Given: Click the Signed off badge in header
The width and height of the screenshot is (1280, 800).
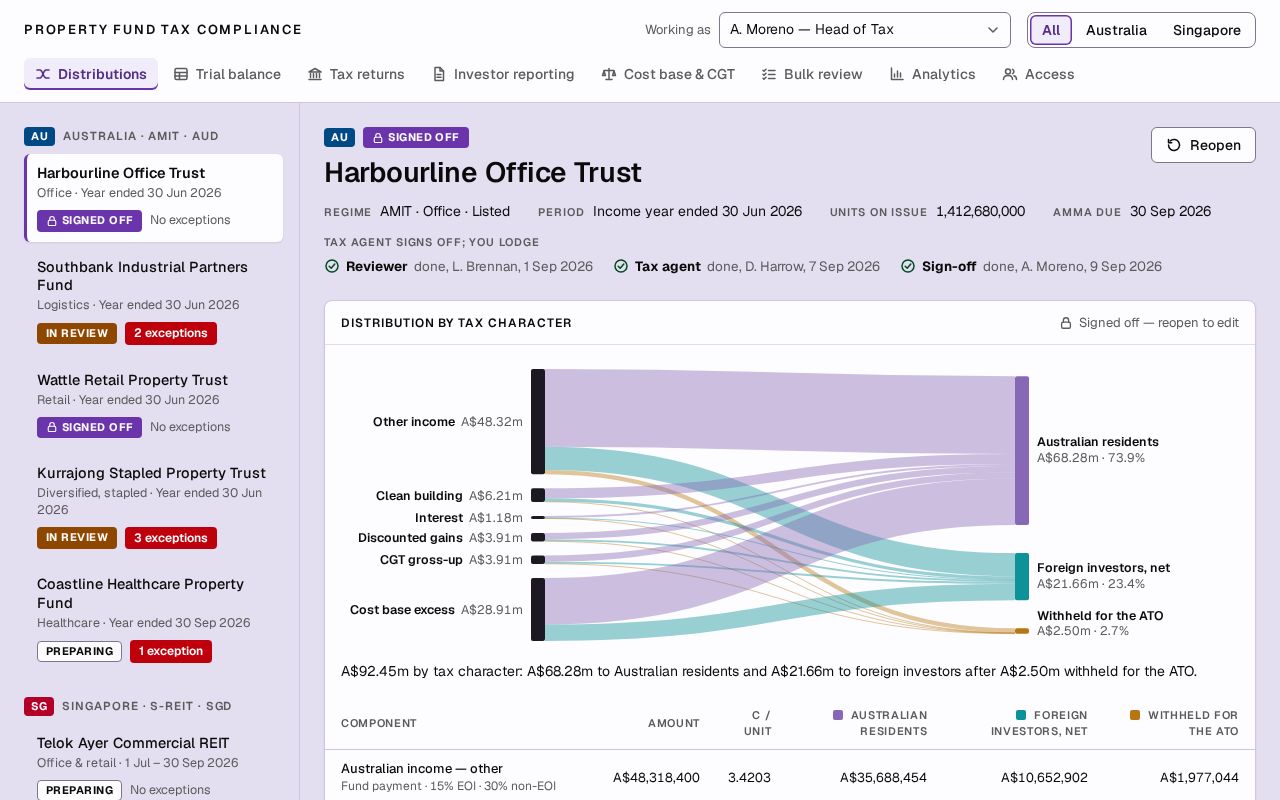Looking at the screenshot, I should (x=416, y=138).
